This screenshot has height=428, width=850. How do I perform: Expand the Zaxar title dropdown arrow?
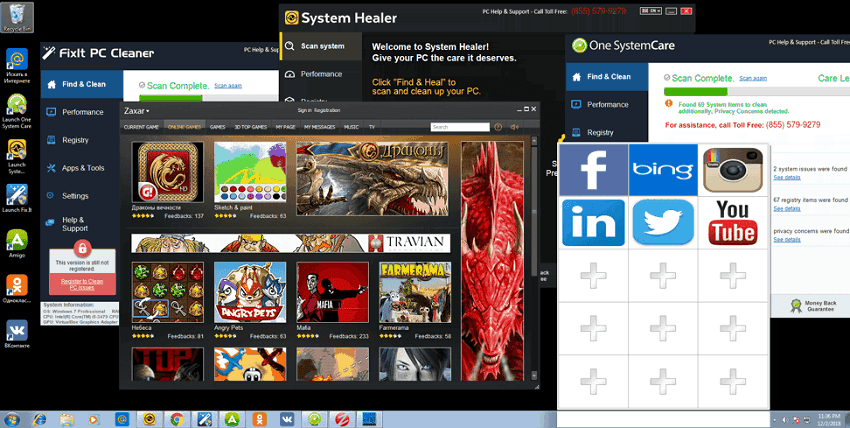click(148, 111)
